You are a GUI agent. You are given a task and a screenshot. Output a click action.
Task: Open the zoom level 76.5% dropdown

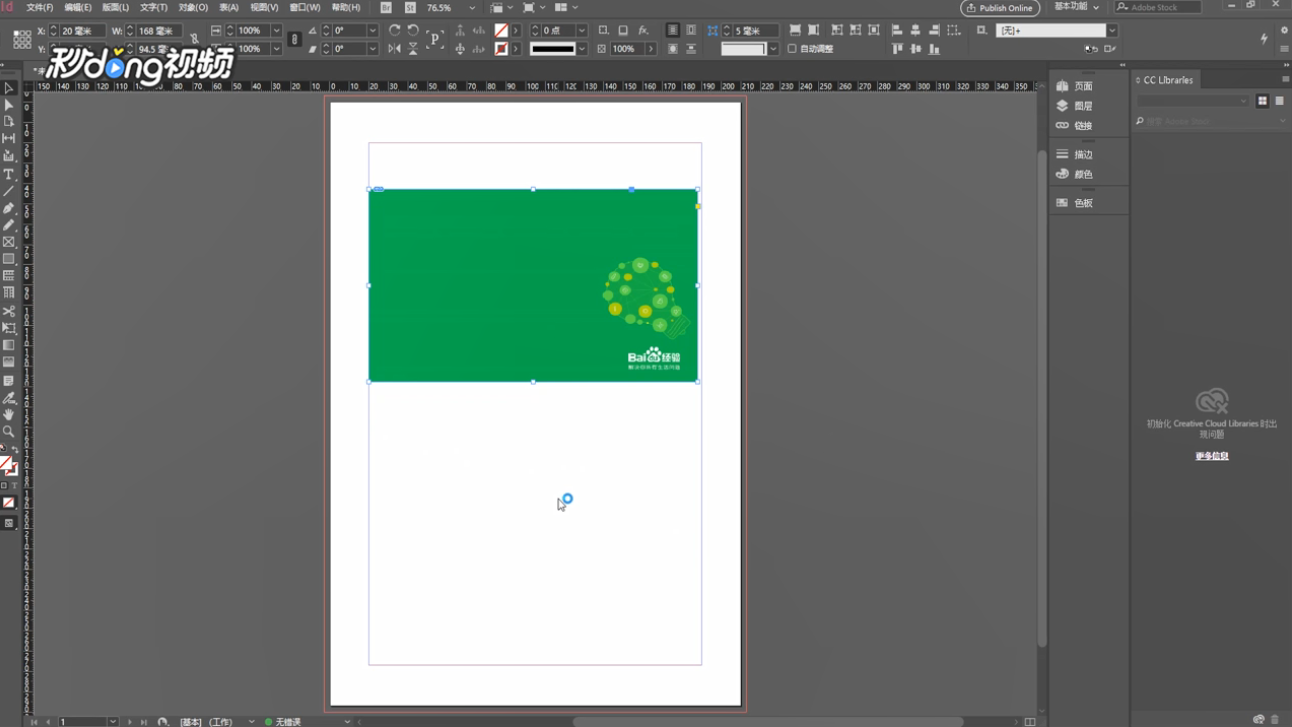pos(472,8)
